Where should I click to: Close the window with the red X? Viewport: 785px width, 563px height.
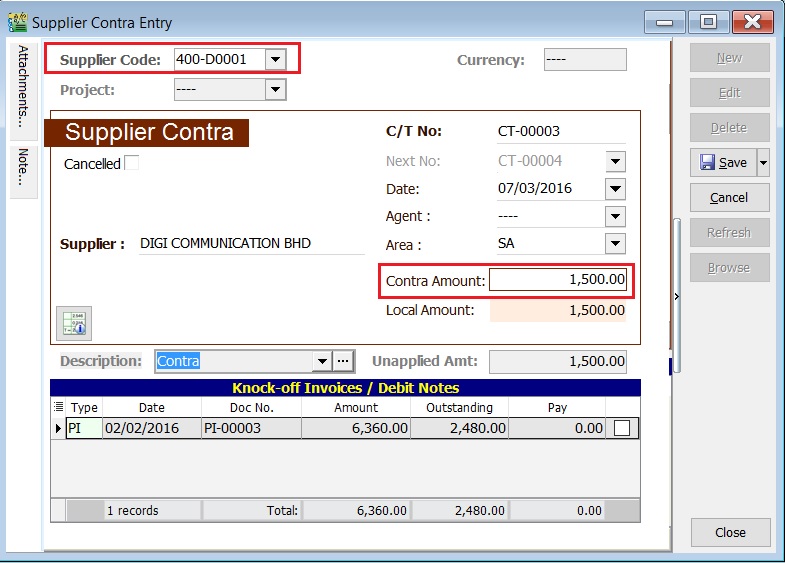[752, 22]
